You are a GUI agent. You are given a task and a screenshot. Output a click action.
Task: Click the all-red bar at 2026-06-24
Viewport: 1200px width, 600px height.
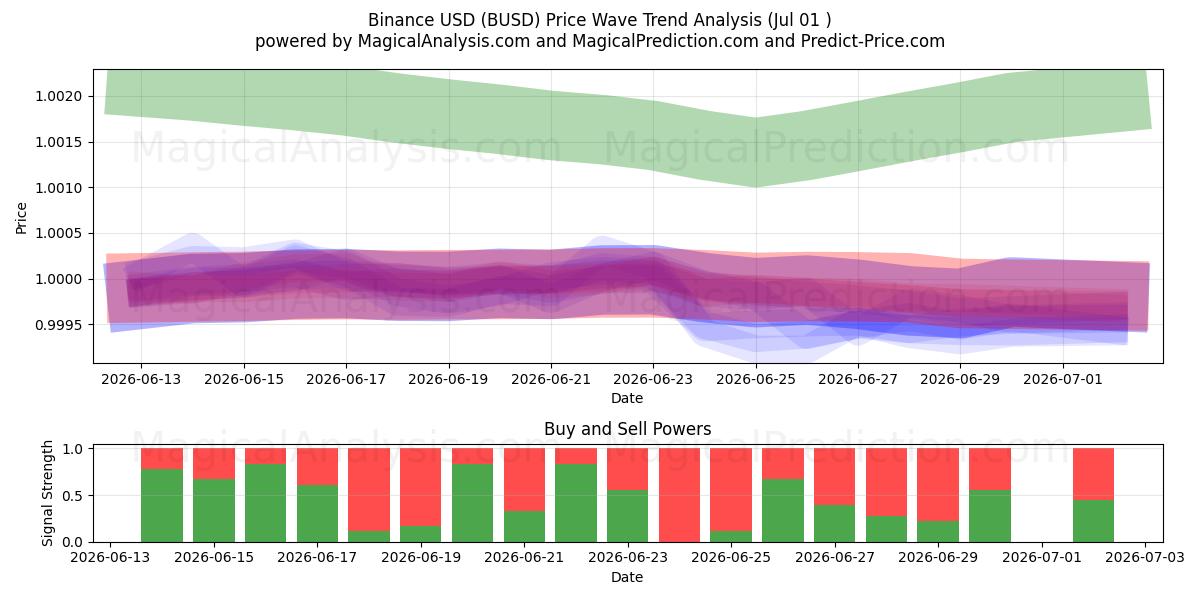[679, 495]
